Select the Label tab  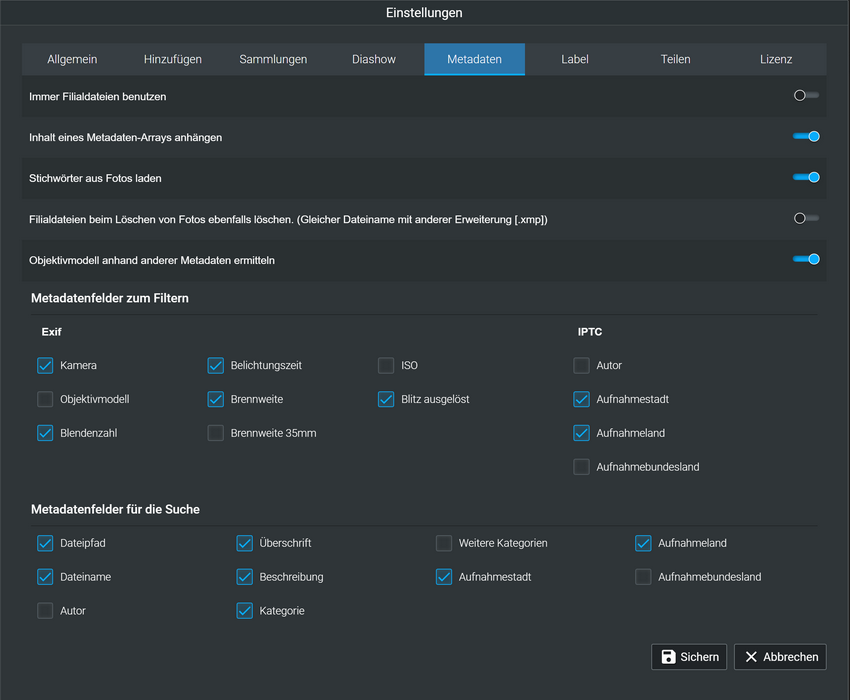point(575,59)
